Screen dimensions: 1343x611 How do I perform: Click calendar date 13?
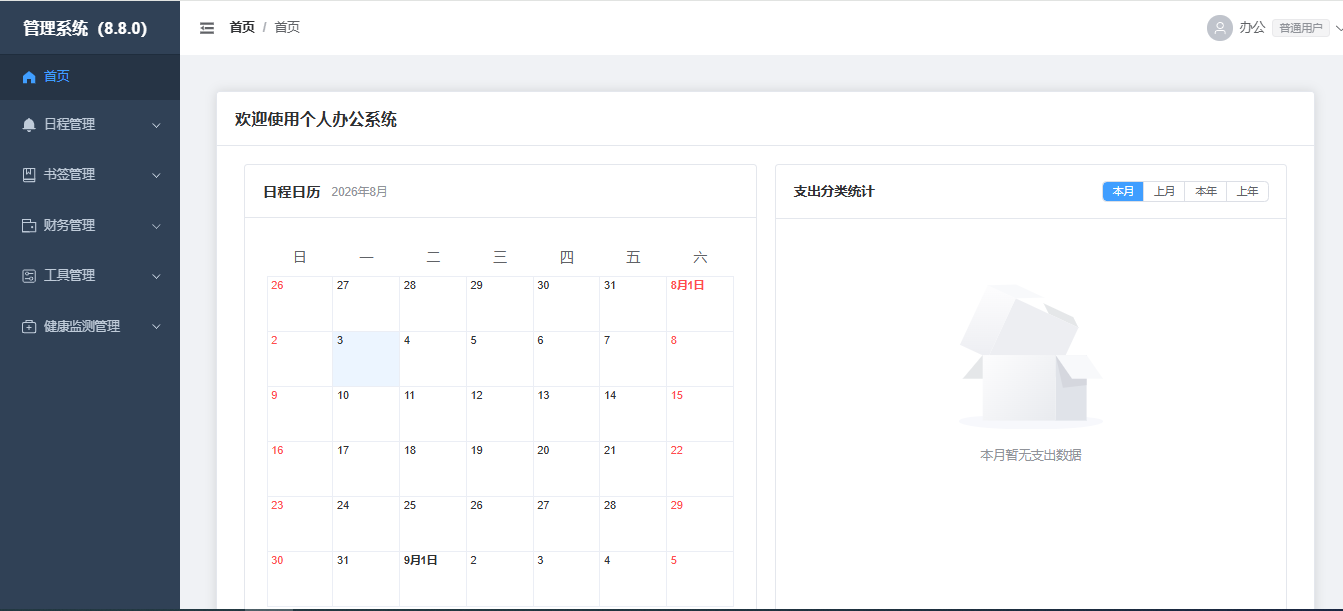[566, 414]
